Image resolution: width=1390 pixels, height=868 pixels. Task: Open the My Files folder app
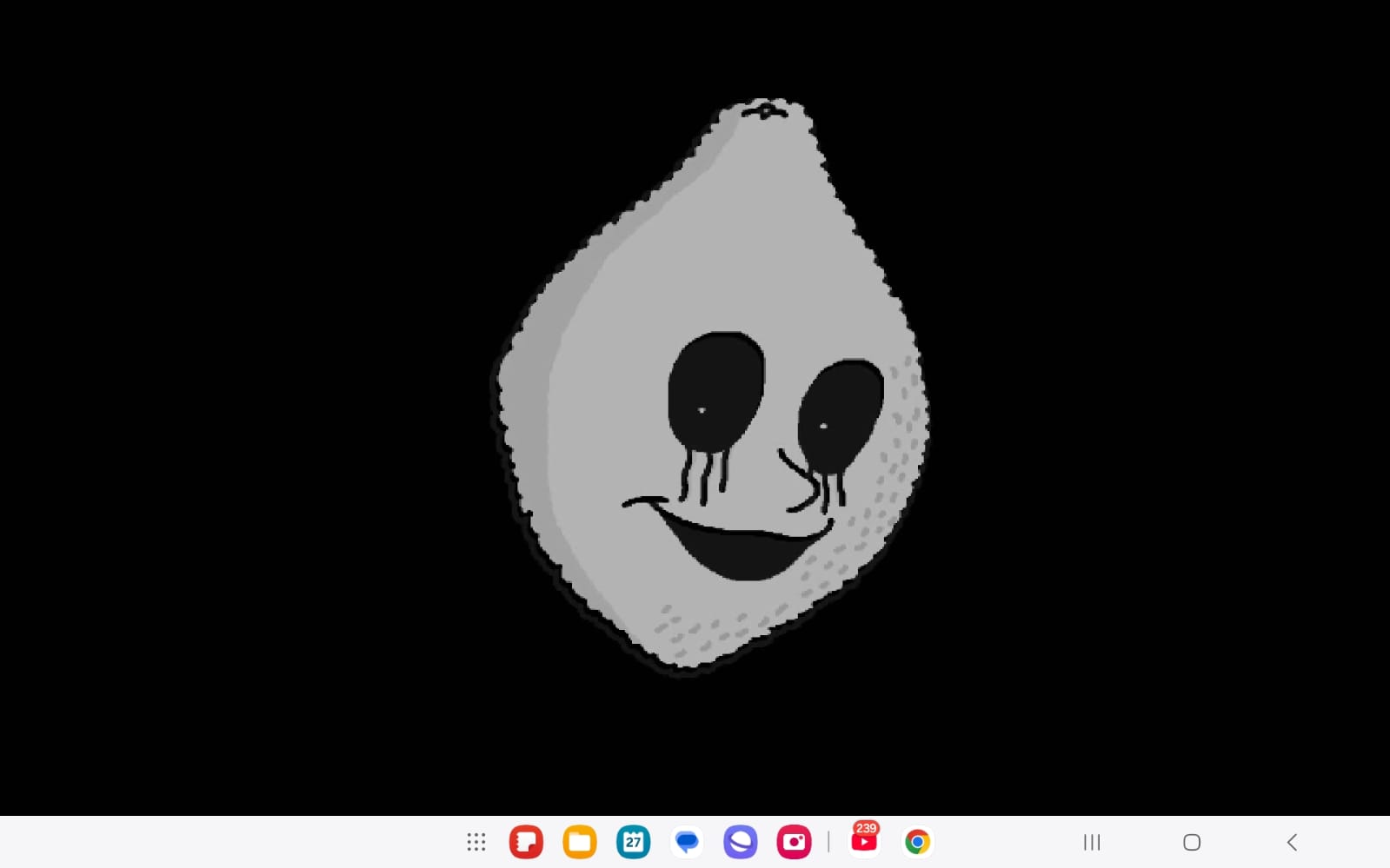coord(580,842)
